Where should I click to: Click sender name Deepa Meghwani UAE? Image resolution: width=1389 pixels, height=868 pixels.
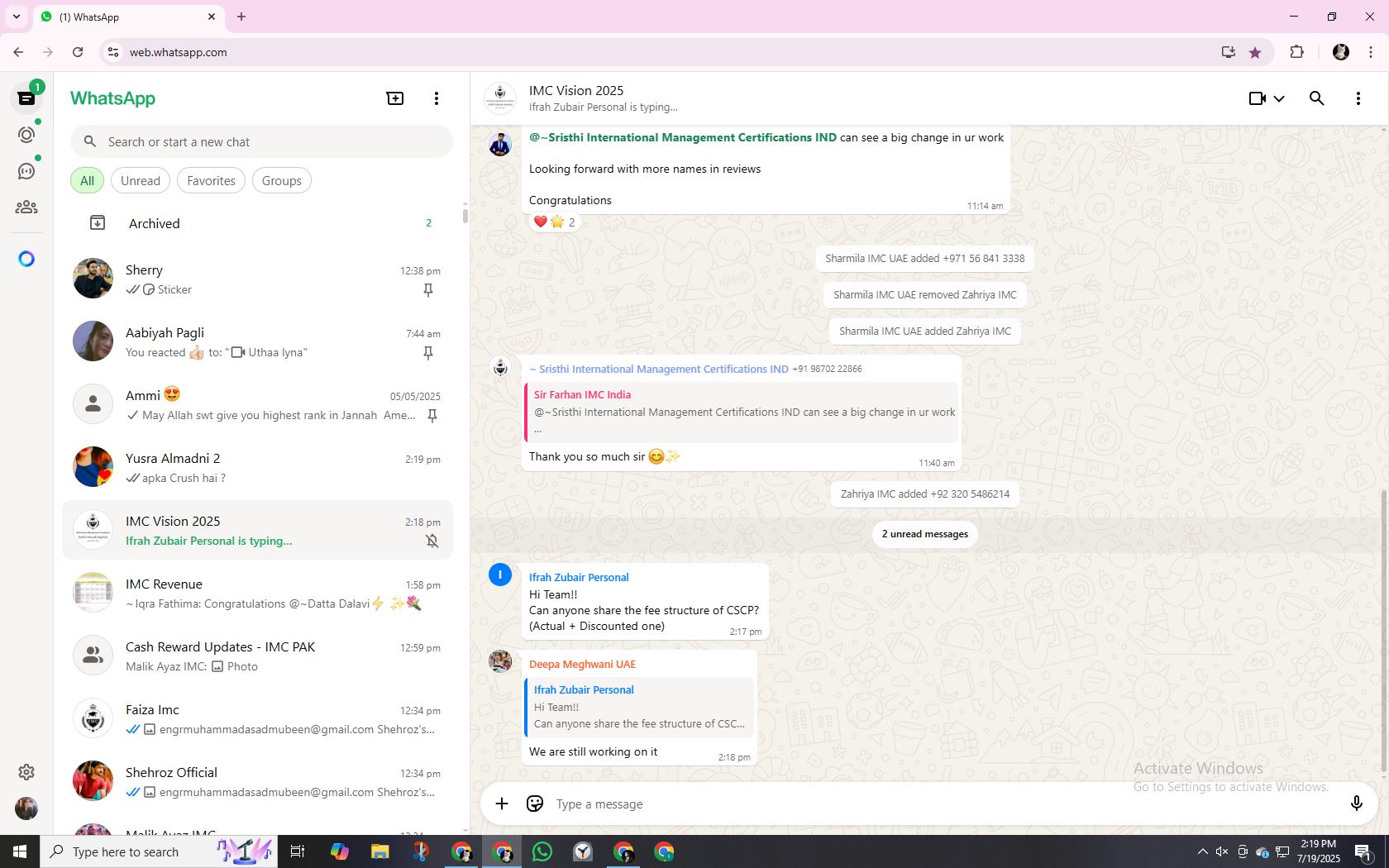(582, 664)
